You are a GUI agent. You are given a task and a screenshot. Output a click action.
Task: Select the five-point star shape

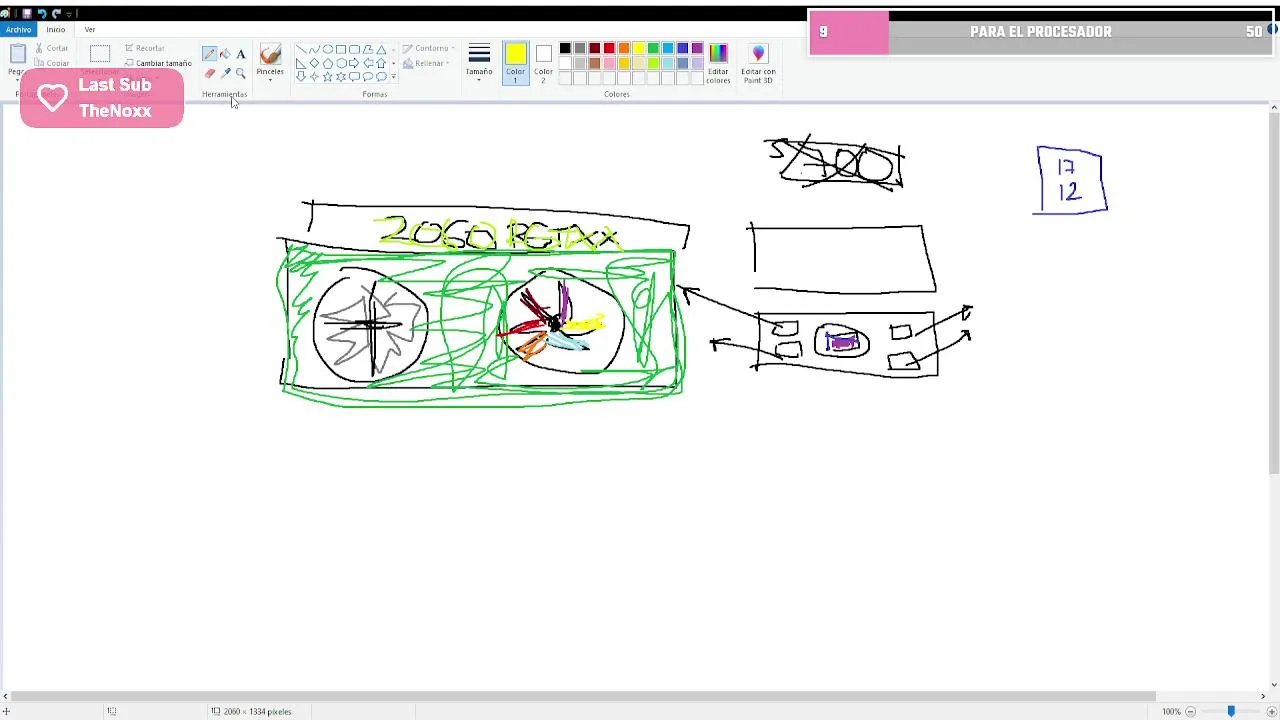(x=327, y=77)
